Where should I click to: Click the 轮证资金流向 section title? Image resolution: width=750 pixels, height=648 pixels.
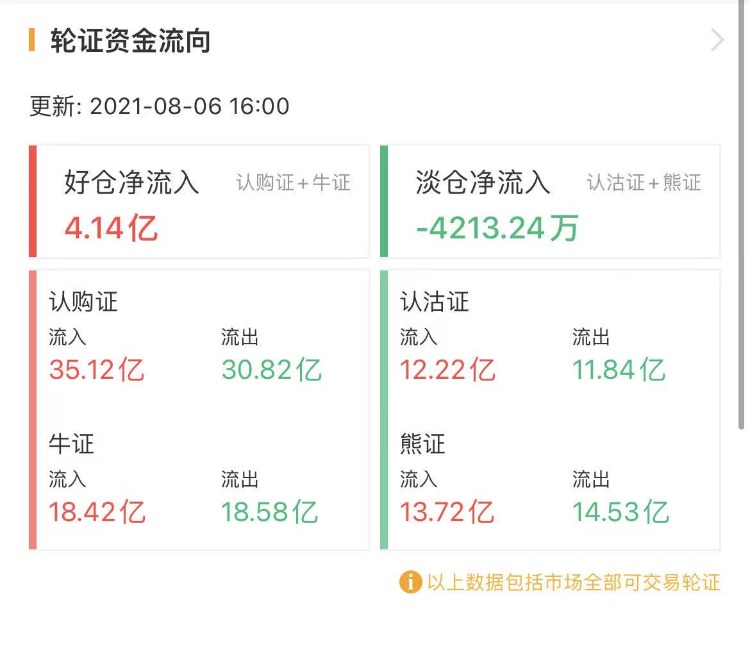coord(130,41)
